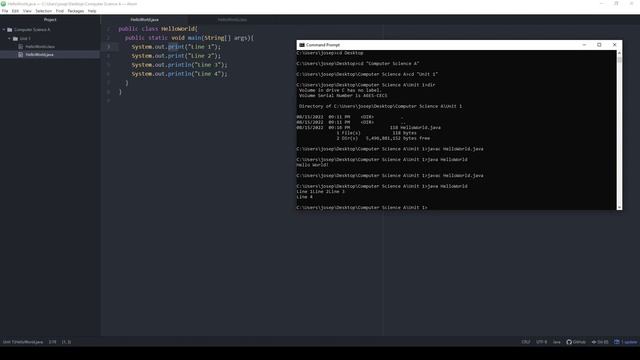640x360 pixels.
Task: Click the "Line 2" string in code
Action: (200, 56)
